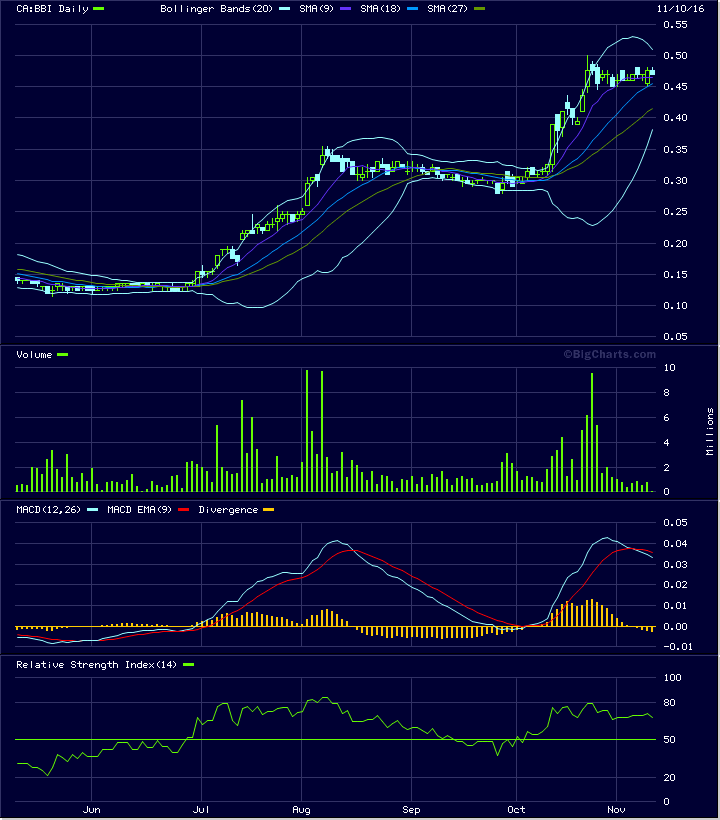Click the RSI axis value 50
The image size is (720, 820).
click(x=669, y=740)
